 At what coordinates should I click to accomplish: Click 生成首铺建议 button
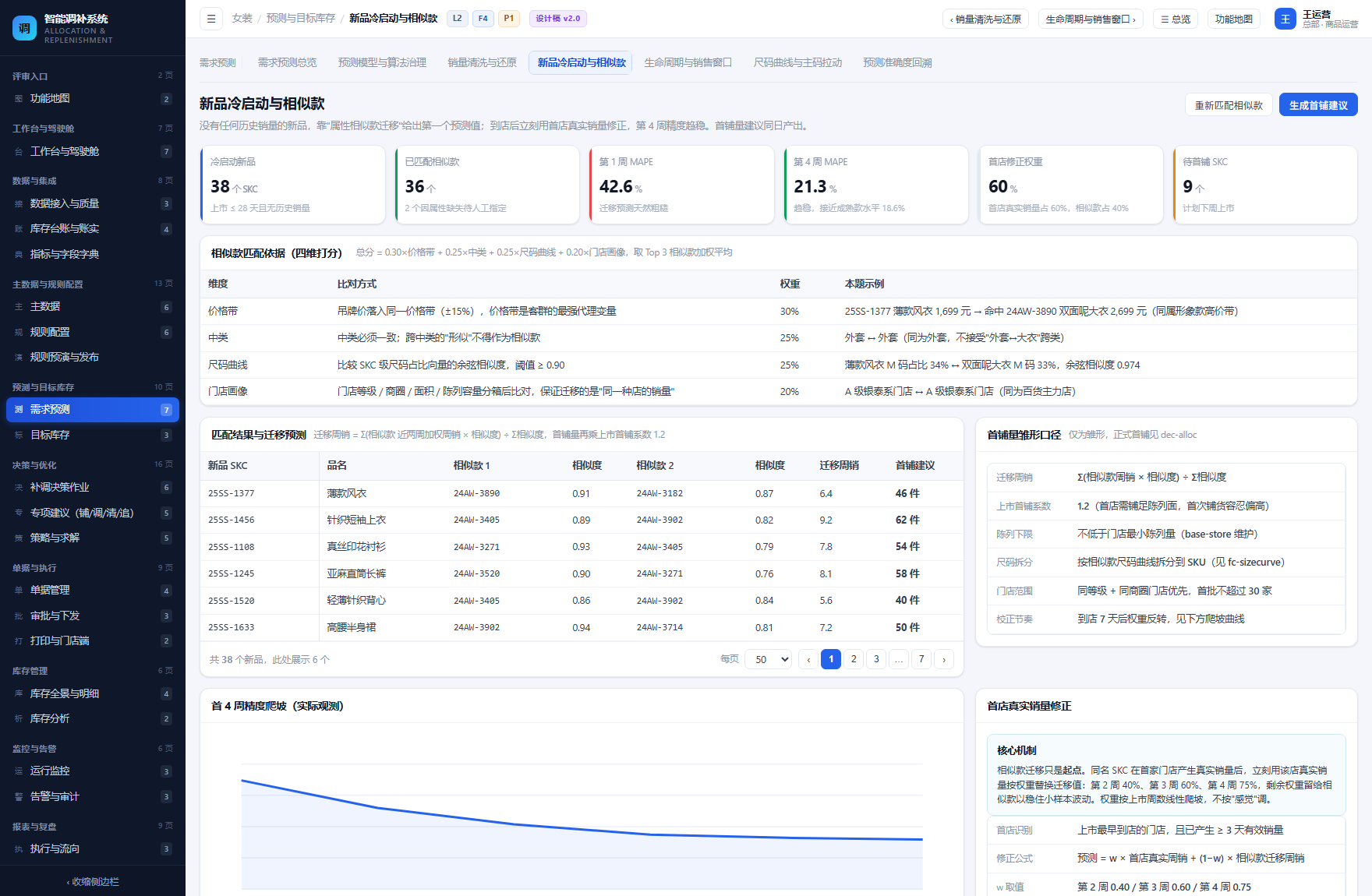[1318, 105]
